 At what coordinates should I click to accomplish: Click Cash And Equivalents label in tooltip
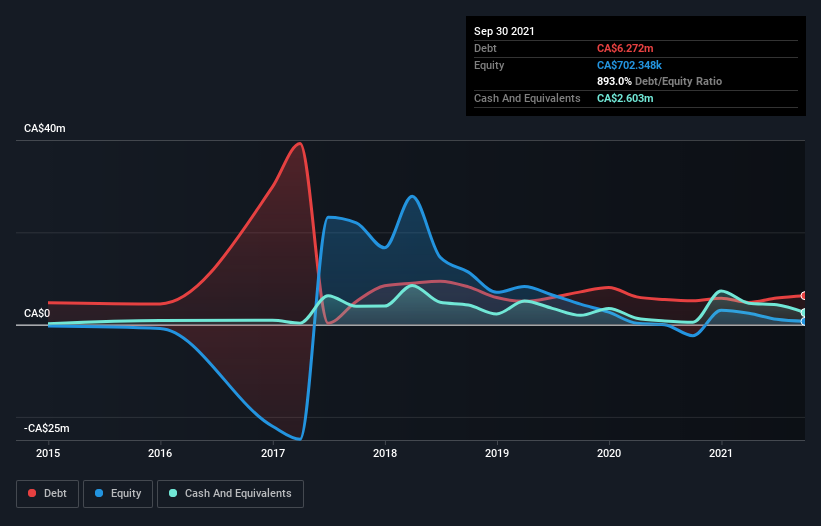[527, 98]
